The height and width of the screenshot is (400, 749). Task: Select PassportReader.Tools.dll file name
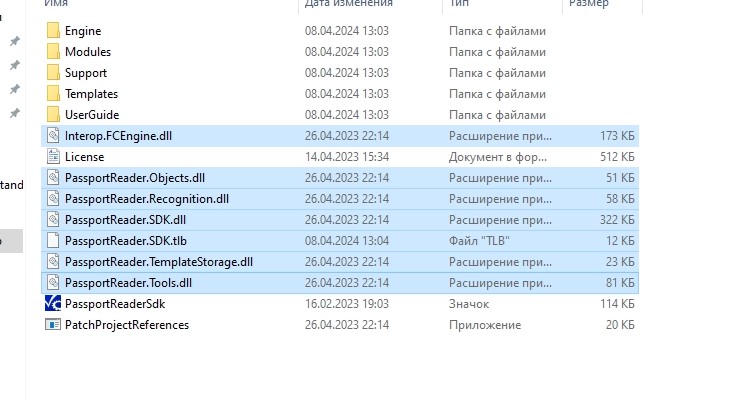128,283
